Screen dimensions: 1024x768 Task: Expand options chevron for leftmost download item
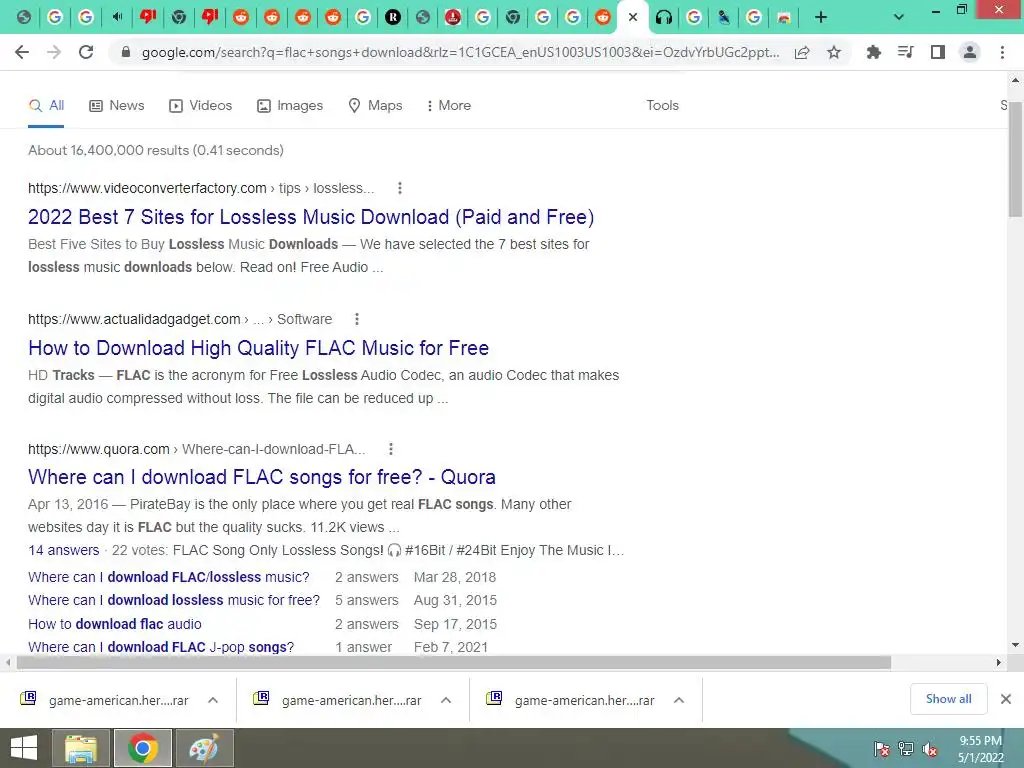click(x=213, y=700)
